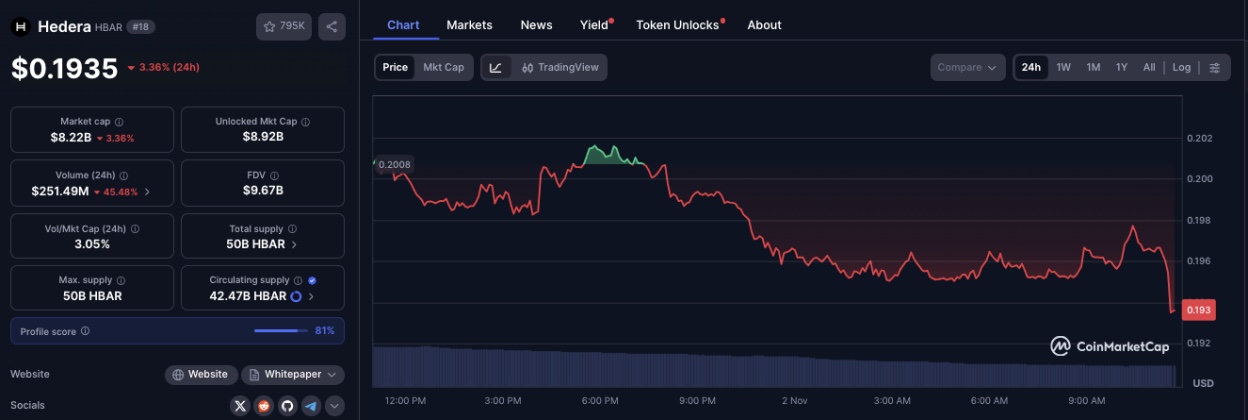This screenshot has height=420, width=1248.
Task: Expand more socials with chevron button
Action: (x=335, y=405)
